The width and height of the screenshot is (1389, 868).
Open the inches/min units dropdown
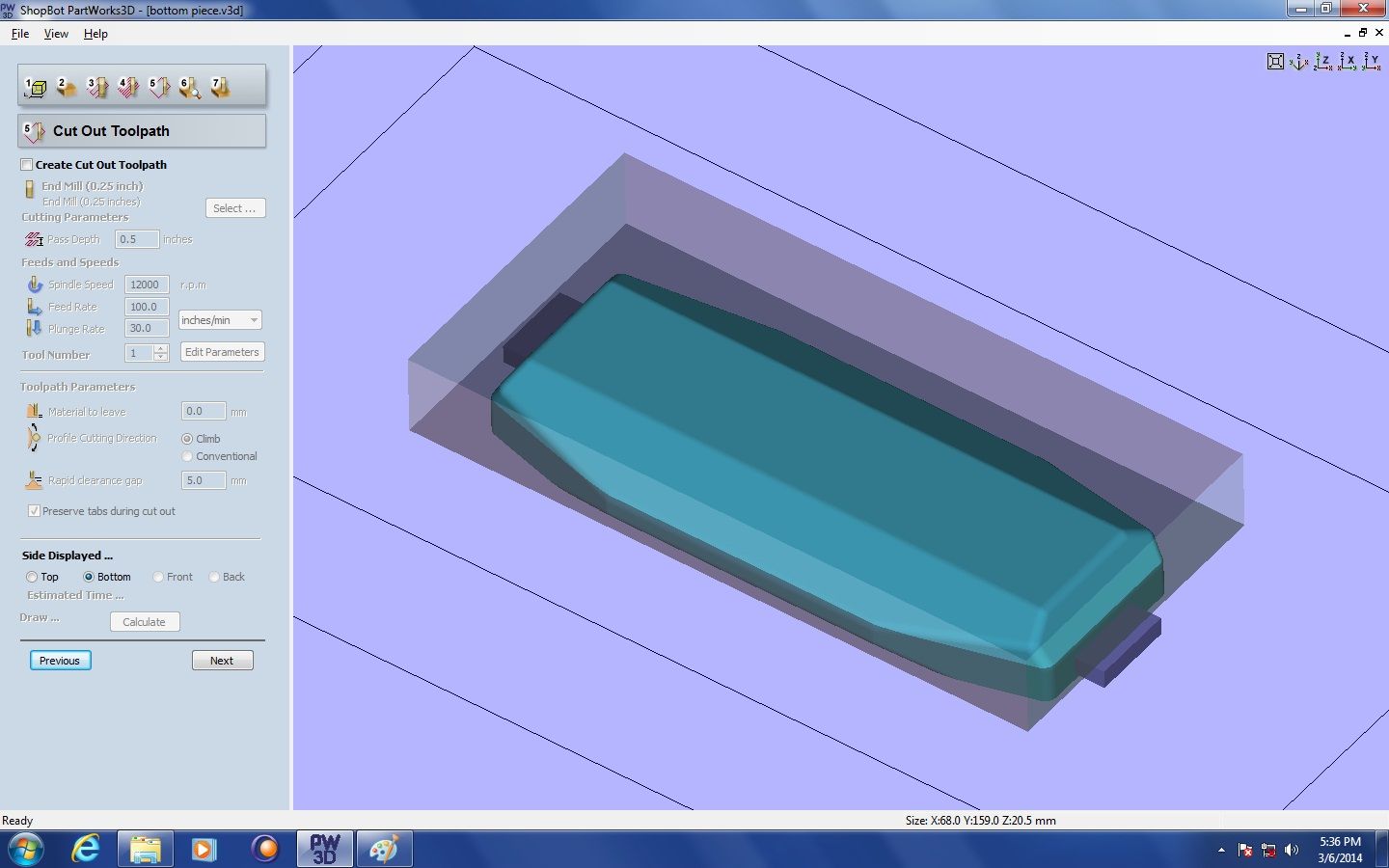coord(253,319)
